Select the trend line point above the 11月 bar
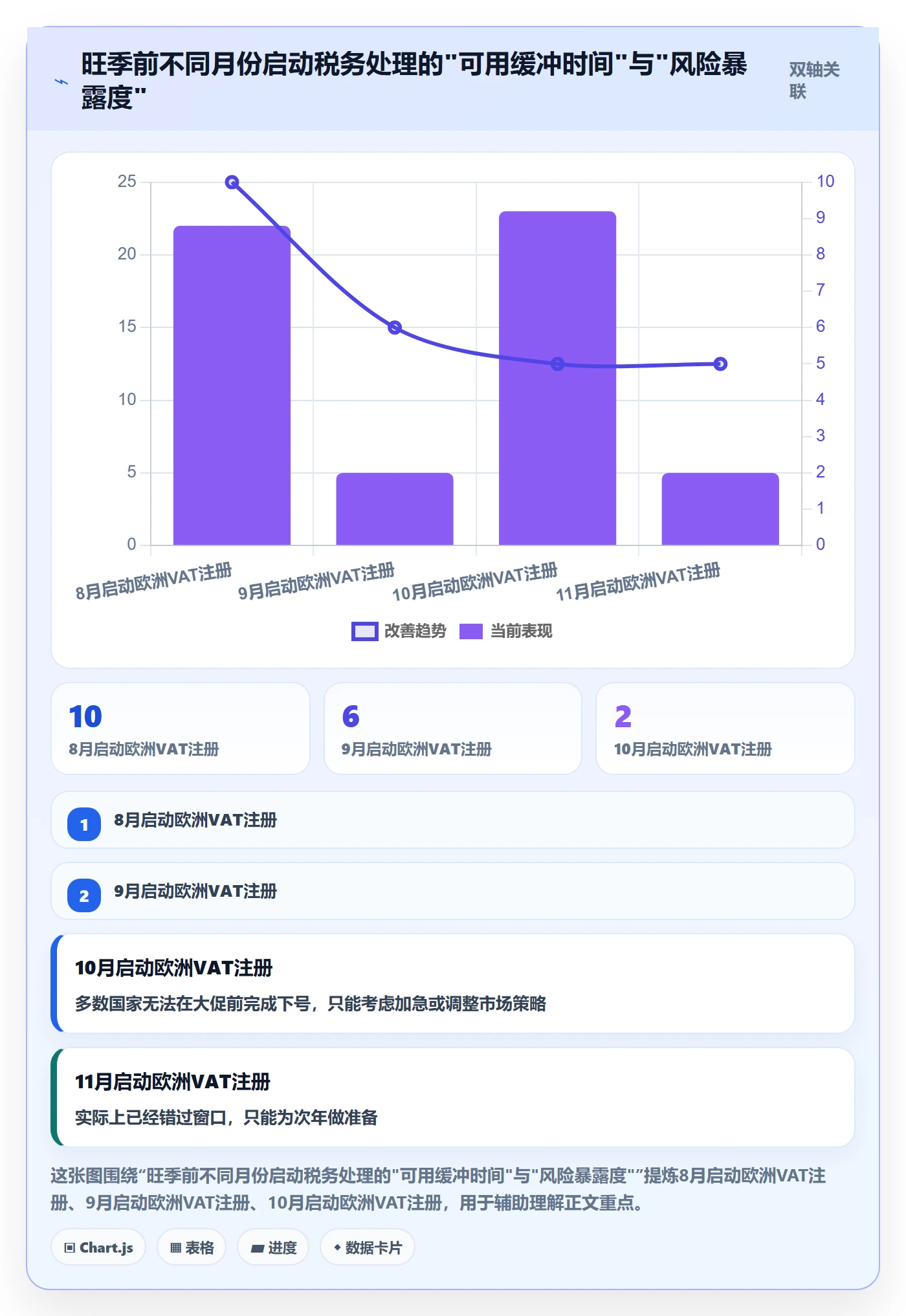Screen dimensions: 906x1316 pyautogui.click(x=720, y=364)
